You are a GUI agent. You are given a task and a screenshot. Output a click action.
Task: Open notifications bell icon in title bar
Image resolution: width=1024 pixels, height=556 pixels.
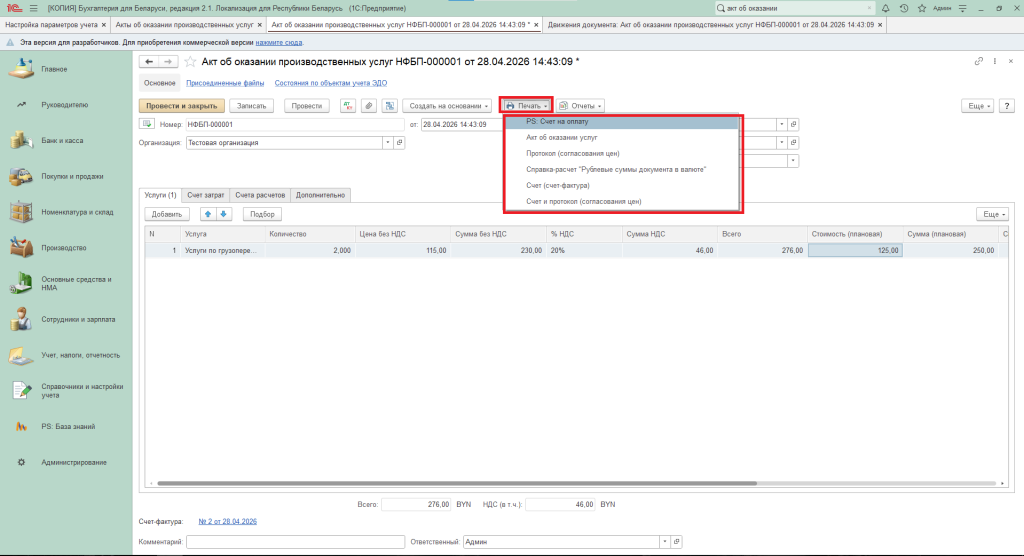tap(886, 8)
